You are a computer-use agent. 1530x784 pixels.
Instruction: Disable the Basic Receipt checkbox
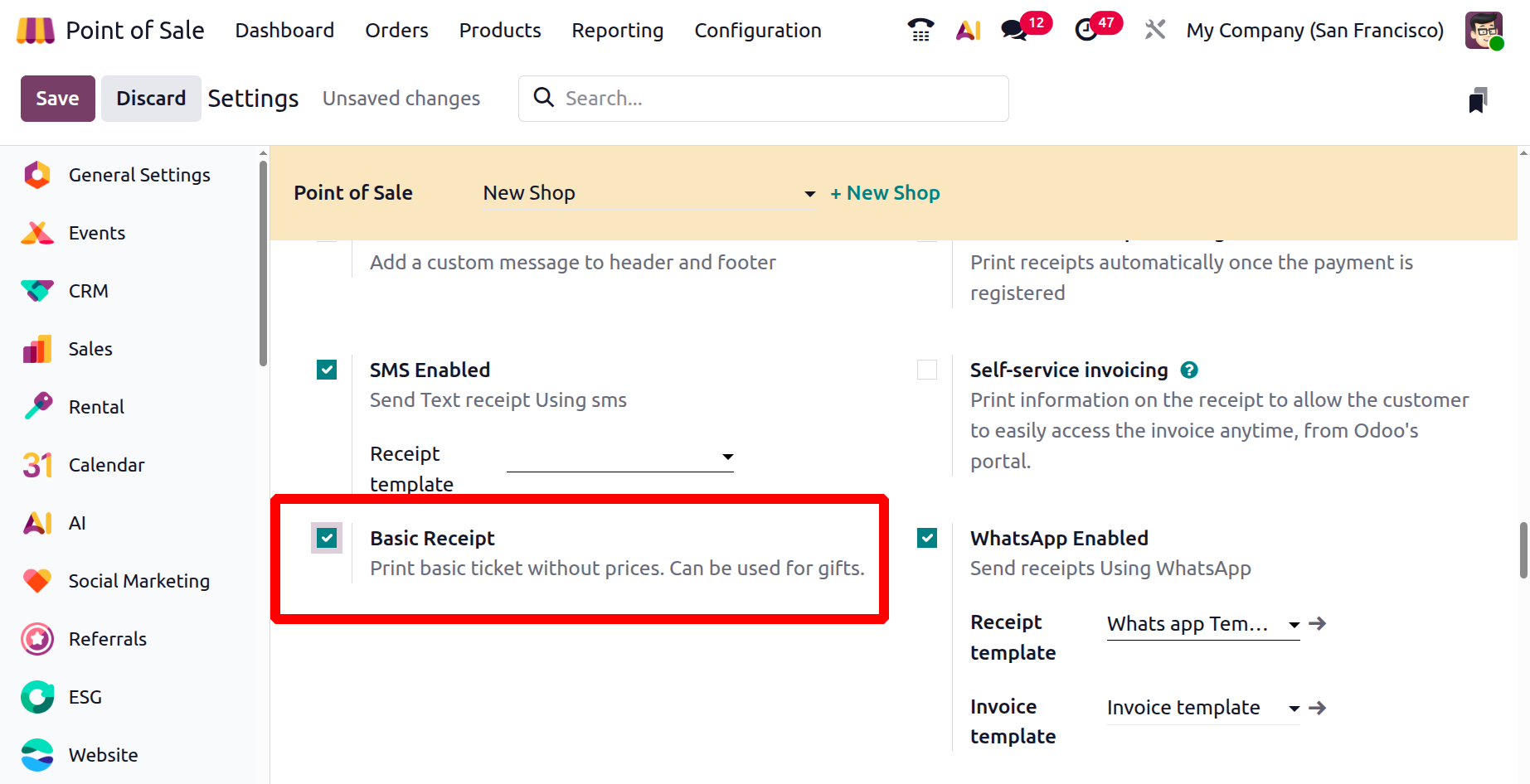click(x=327, y=539)
